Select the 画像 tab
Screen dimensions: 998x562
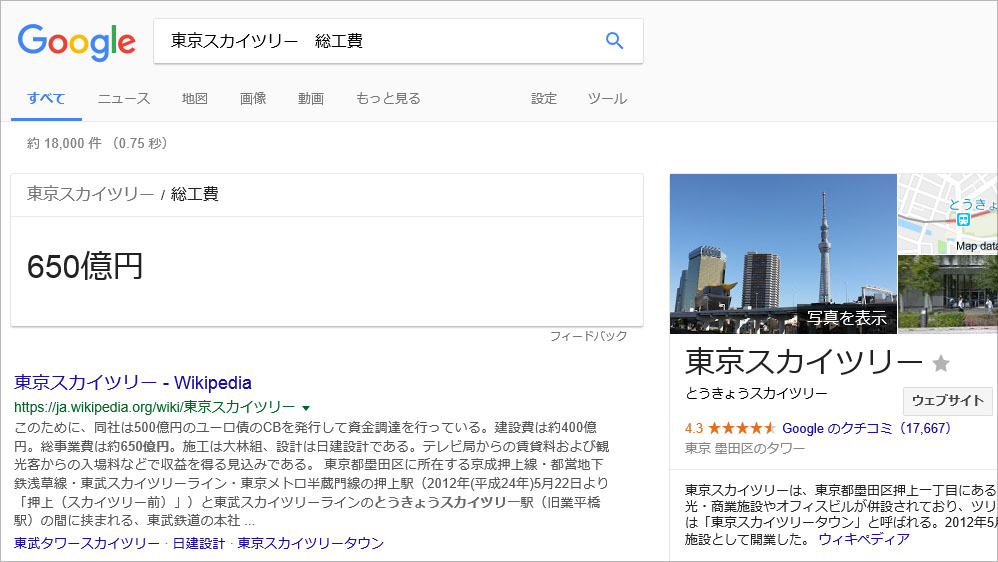[x=253, y=98]
